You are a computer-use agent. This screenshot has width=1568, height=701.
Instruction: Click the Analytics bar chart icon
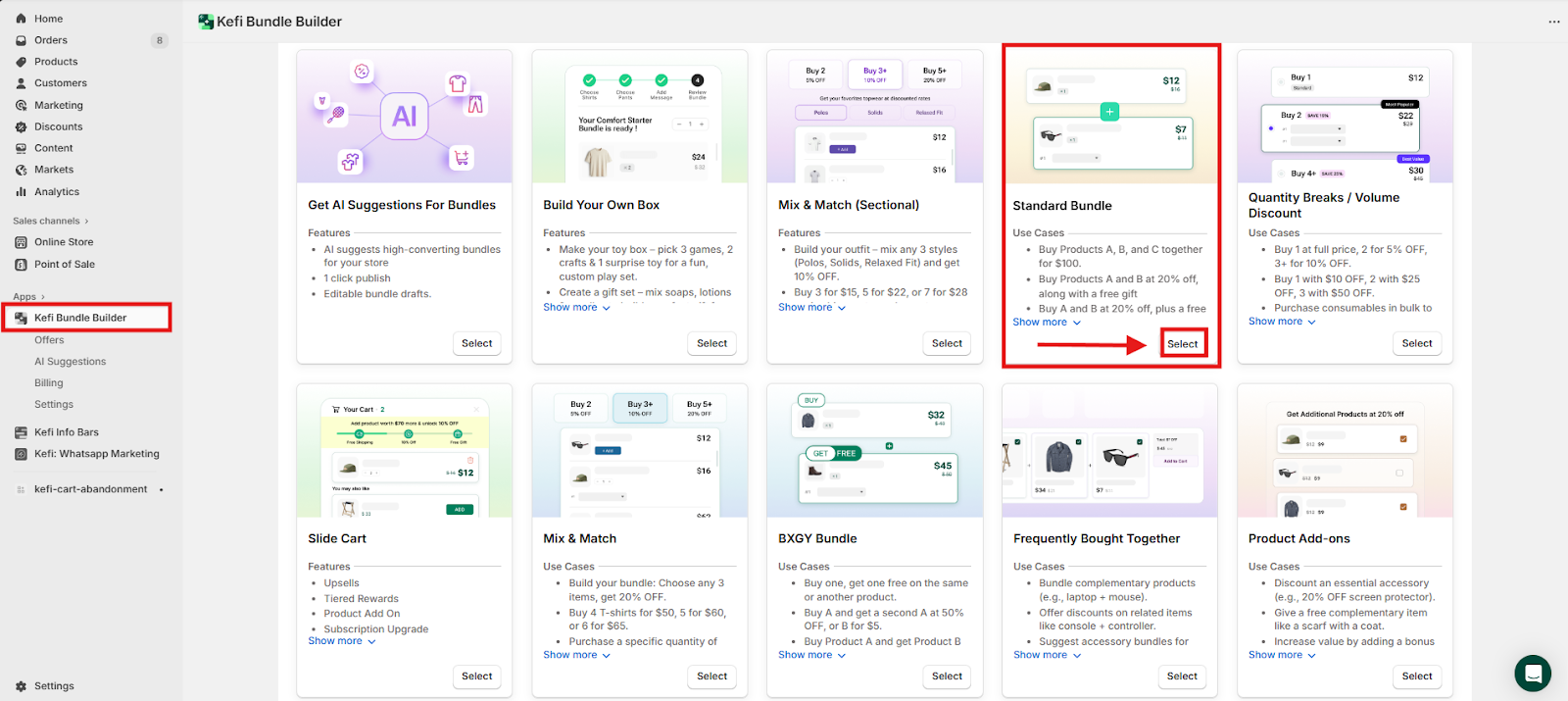click(21, 192)
